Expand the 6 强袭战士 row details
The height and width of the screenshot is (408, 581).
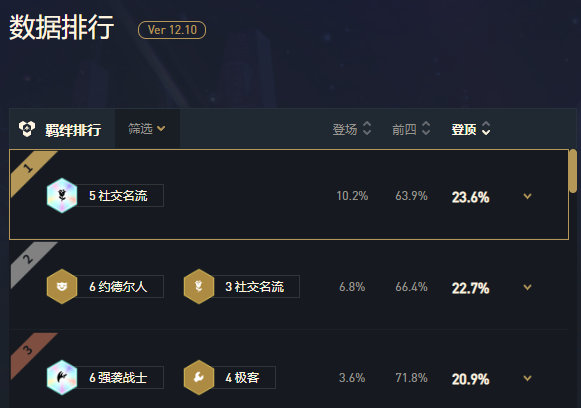[527, 378]
